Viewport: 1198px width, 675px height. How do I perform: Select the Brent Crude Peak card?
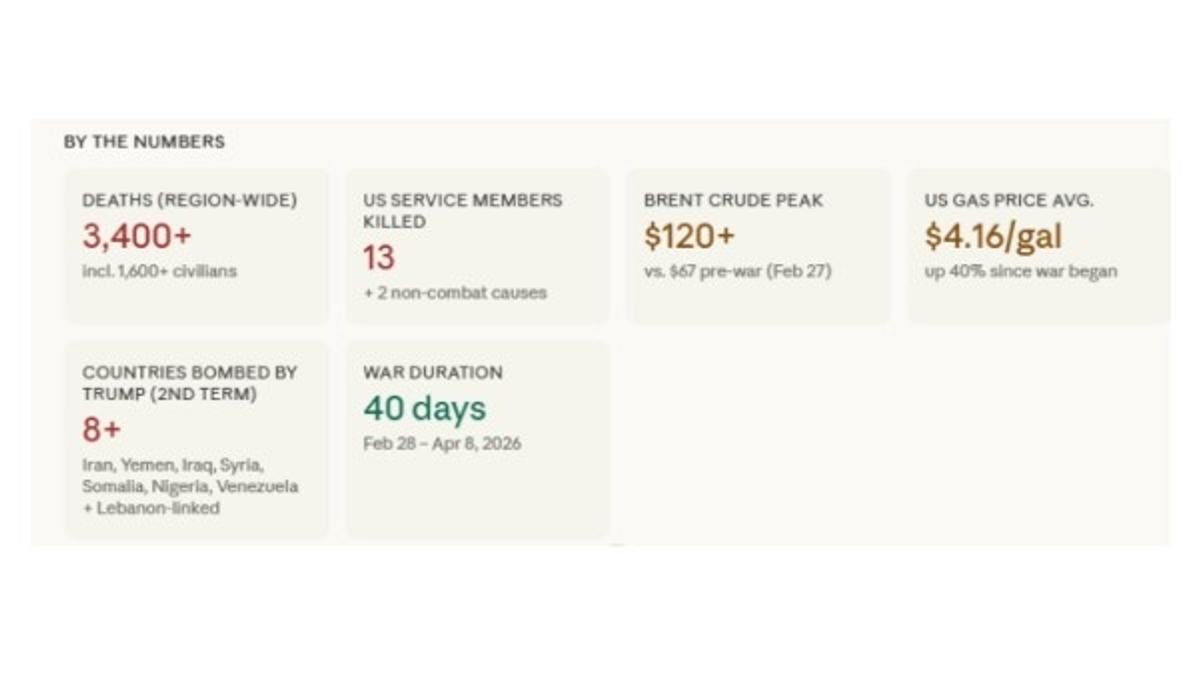759,246
